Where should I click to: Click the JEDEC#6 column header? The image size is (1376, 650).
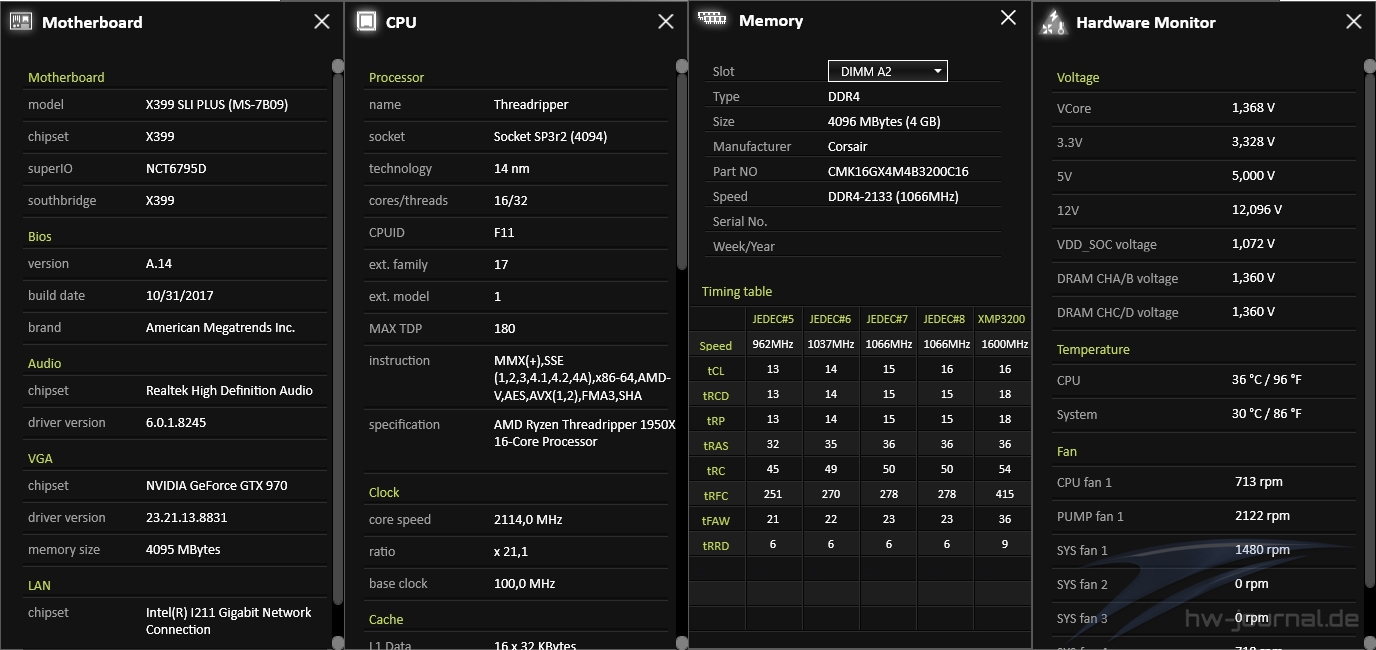tap(830, 319)
